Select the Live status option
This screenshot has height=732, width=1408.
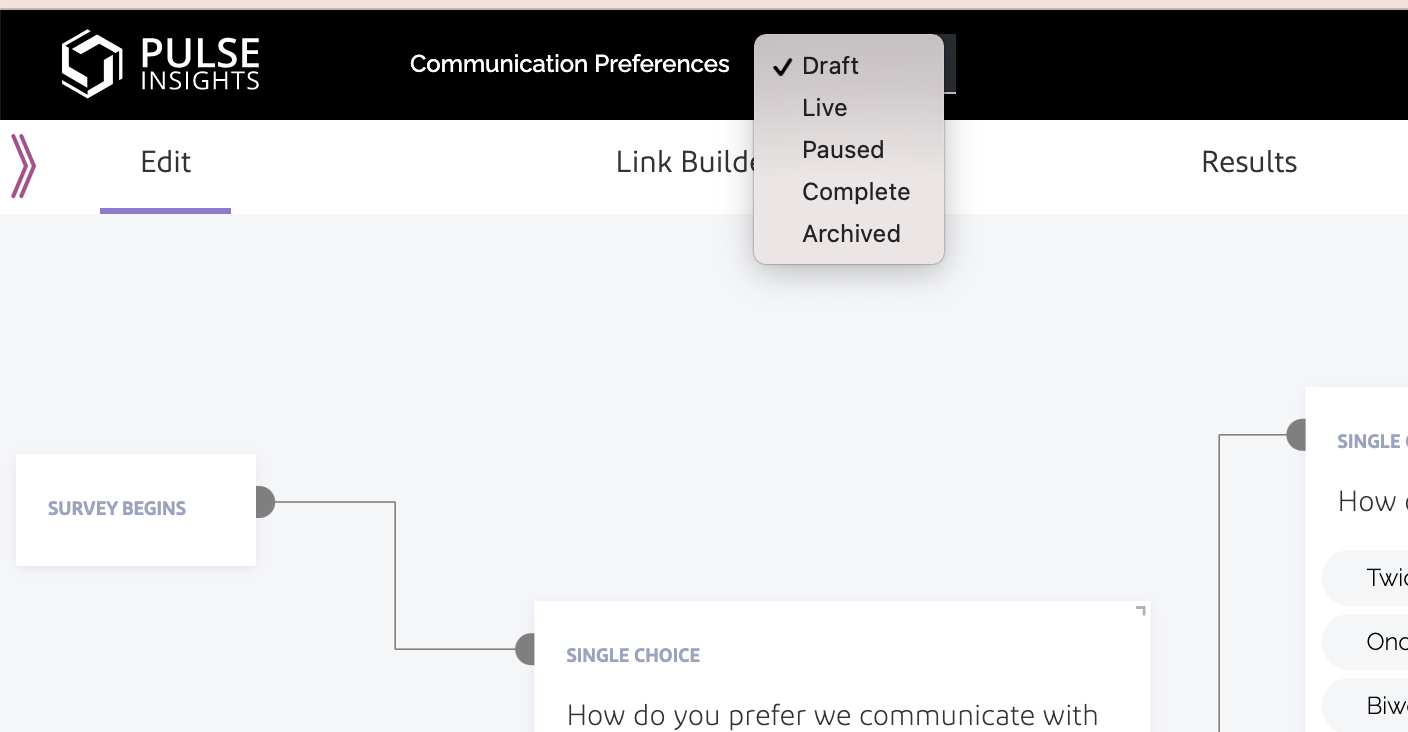(x=824, y=108)
